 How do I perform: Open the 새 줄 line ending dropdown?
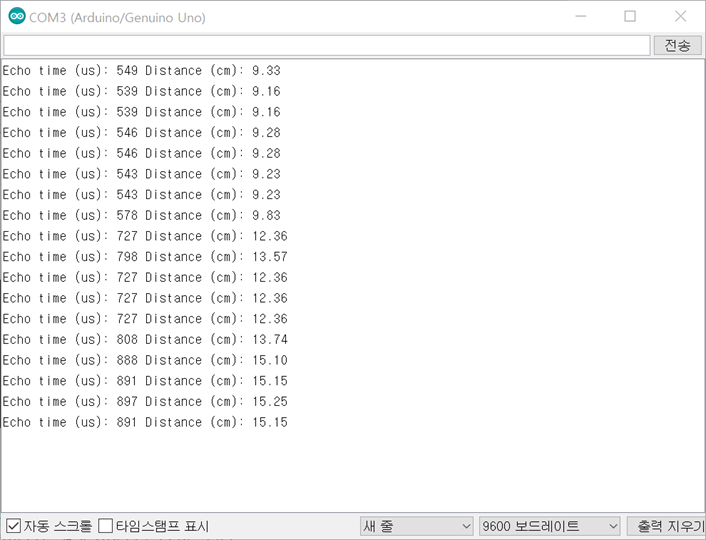pyautogui.click(x=416, y=526)
